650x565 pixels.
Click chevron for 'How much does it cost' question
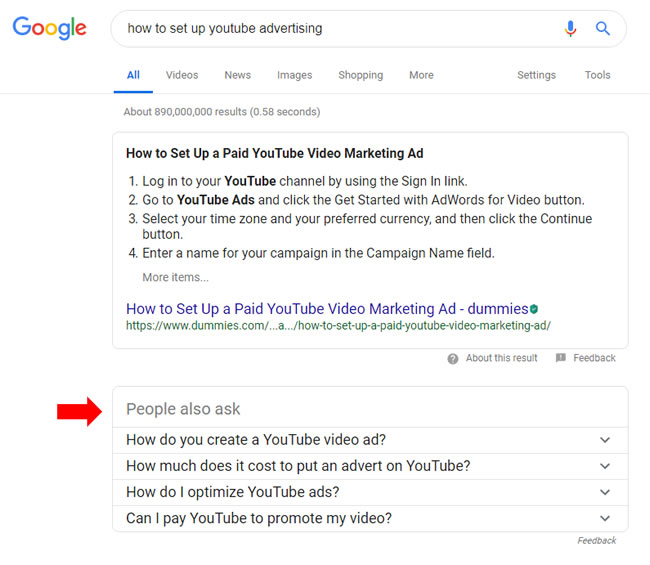605,466
